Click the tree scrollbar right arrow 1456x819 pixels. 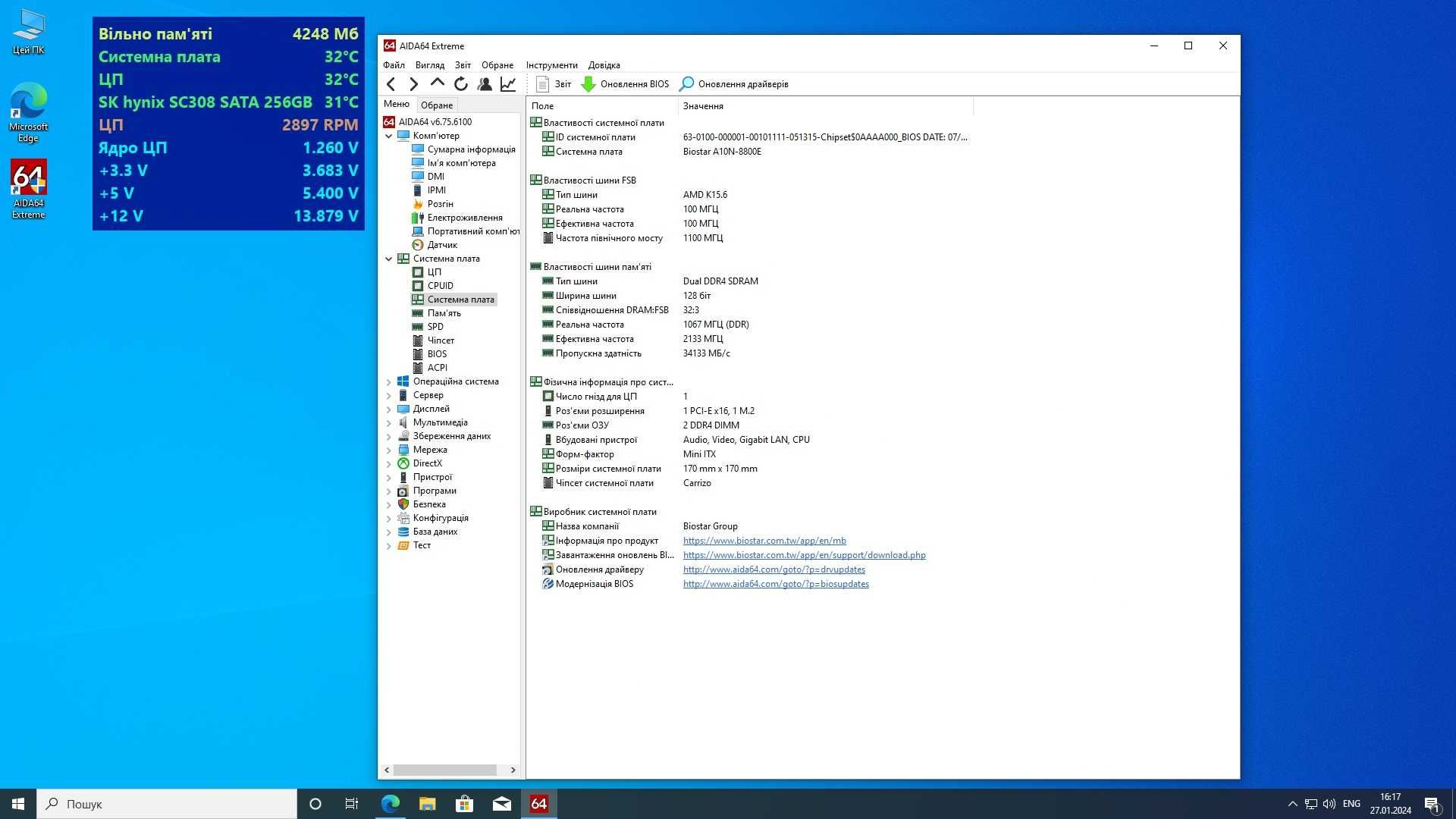pos(513,770)
